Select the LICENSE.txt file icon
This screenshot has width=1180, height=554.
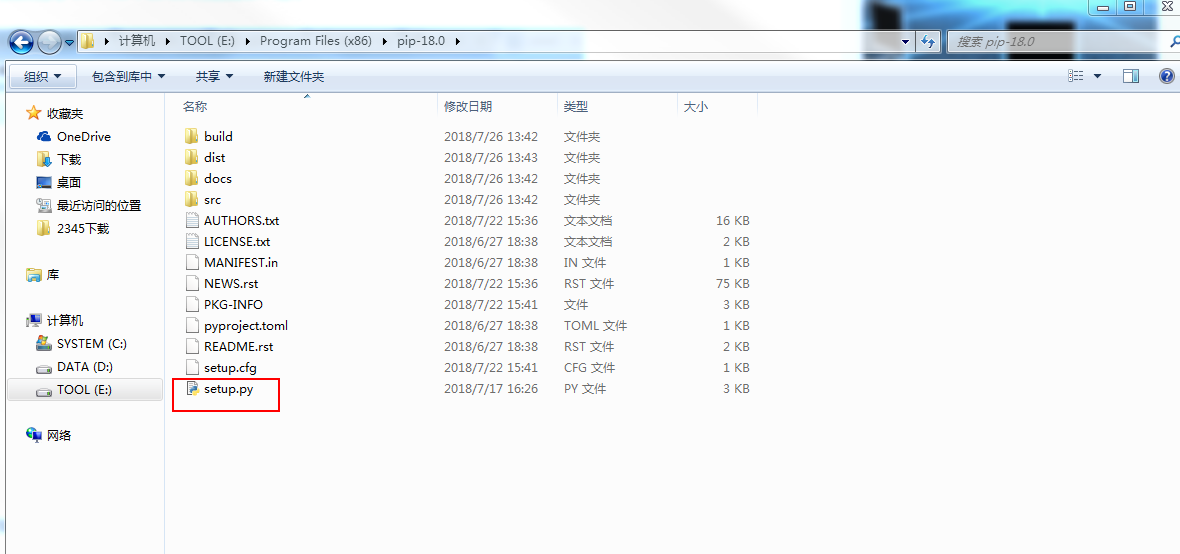[192, 242]
